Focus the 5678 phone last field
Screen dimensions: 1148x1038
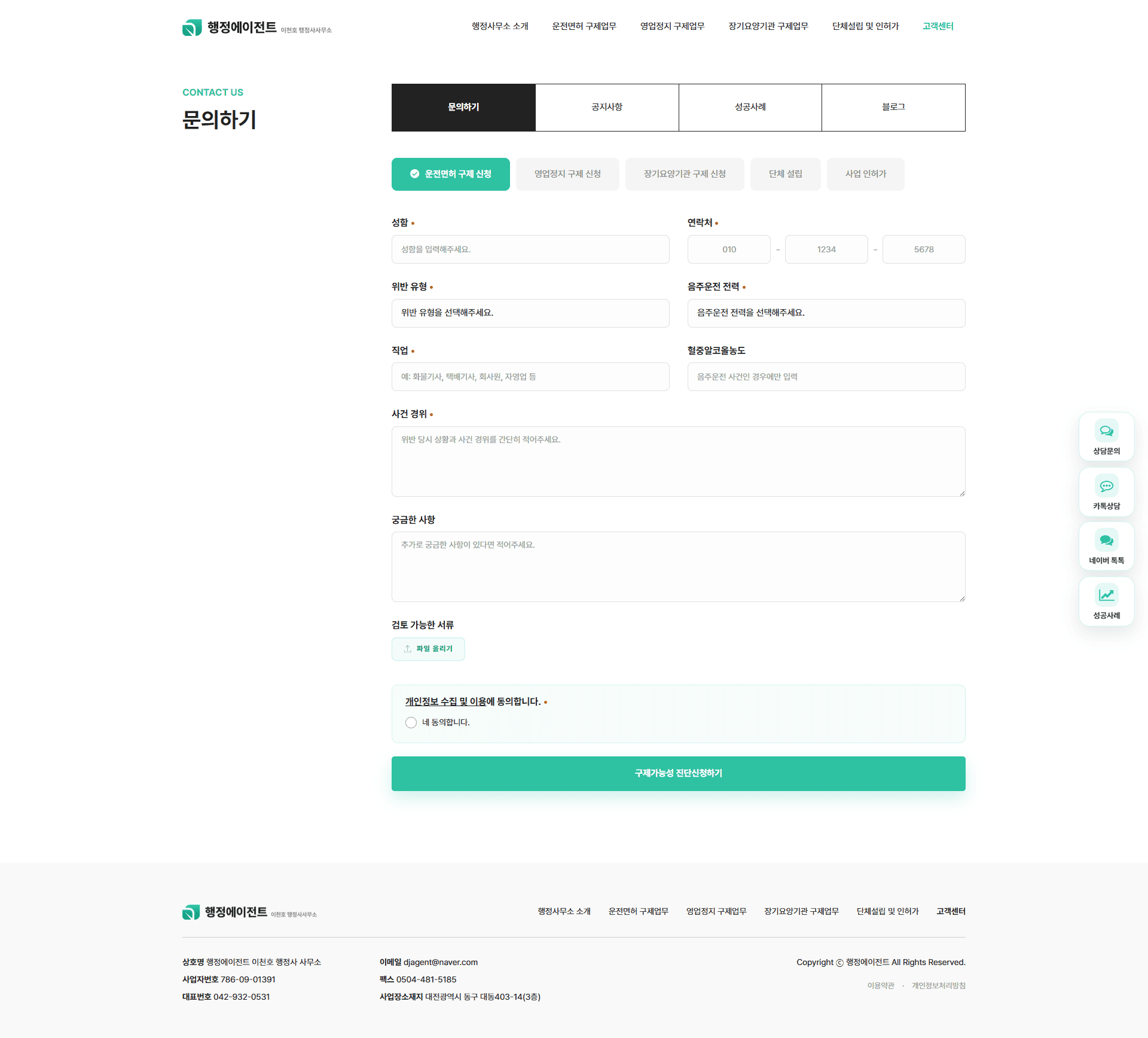coord(924,249)
